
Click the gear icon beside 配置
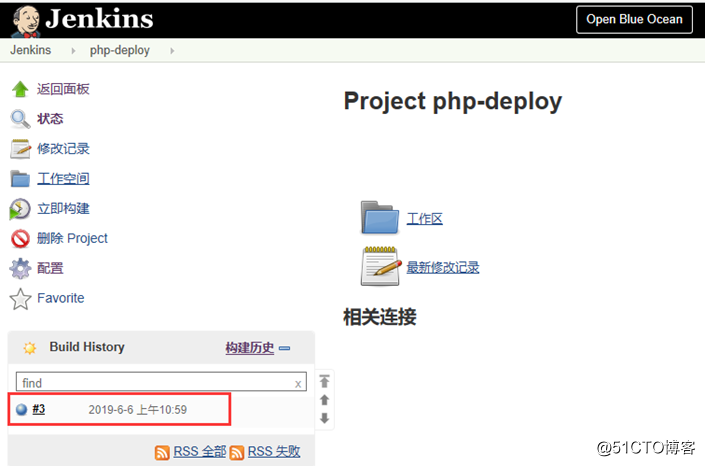(x=20, y=269)
